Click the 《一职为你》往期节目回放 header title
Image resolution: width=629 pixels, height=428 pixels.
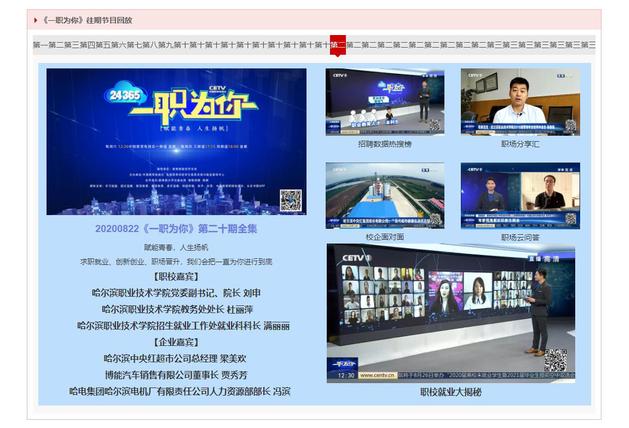pos(87,20)
